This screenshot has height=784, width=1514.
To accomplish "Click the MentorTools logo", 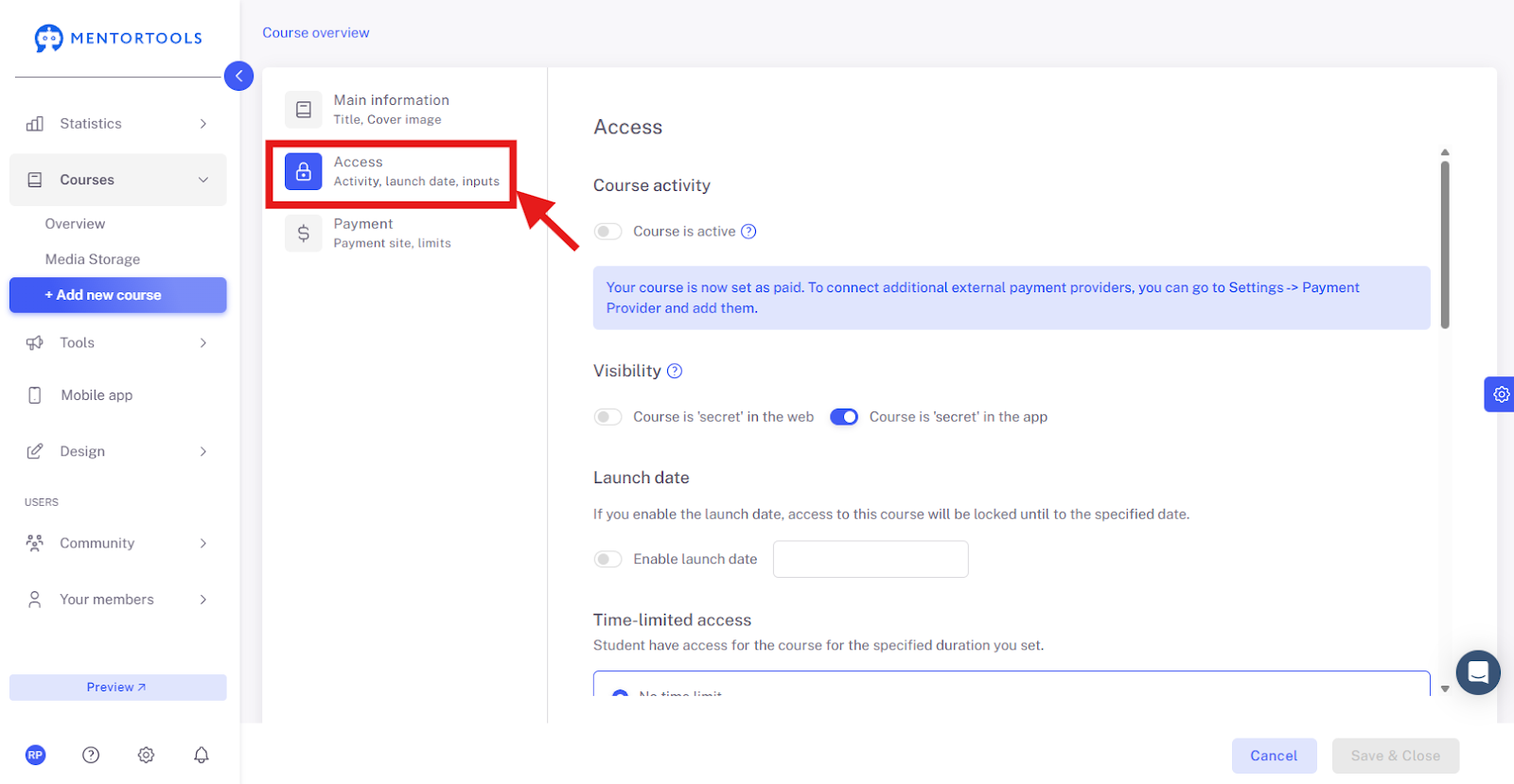I will 117,38.
